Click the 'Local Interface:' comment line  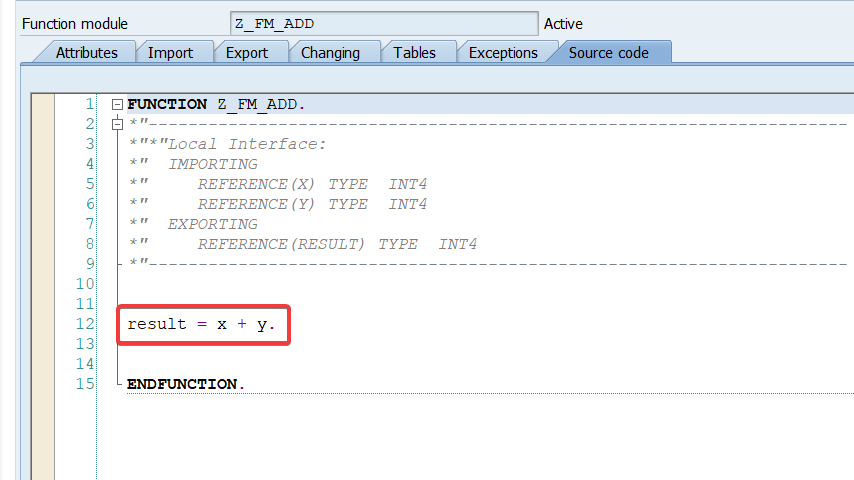pos(227,144)
